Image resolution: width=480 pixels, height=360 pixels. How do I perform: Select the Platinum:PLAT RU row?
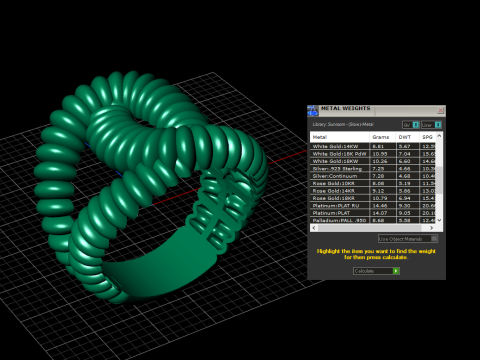coord(373,206)
